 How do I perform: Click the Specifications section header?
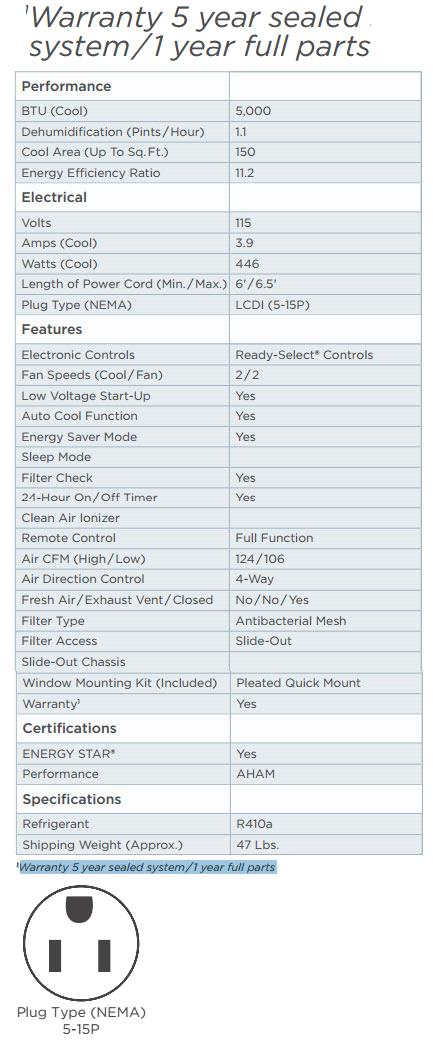pos(72,799)
